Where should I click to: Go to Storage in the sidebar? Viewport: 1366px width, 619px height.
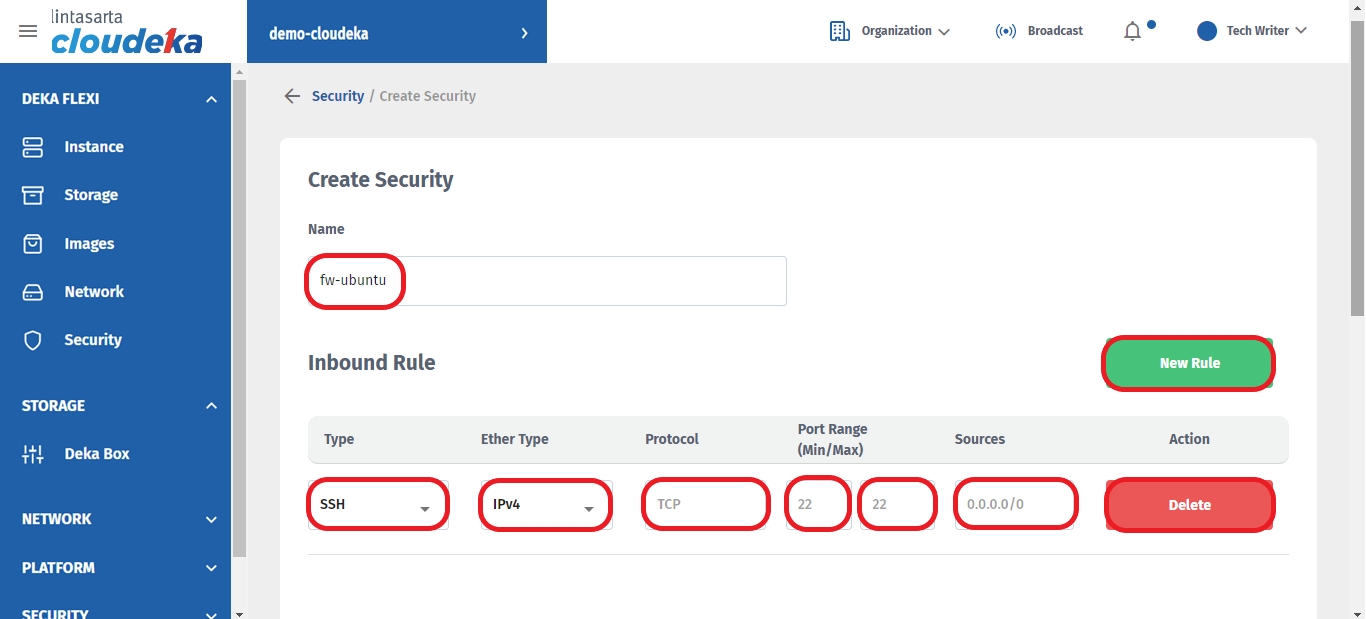pyautogui.click(x=90, y=195)
